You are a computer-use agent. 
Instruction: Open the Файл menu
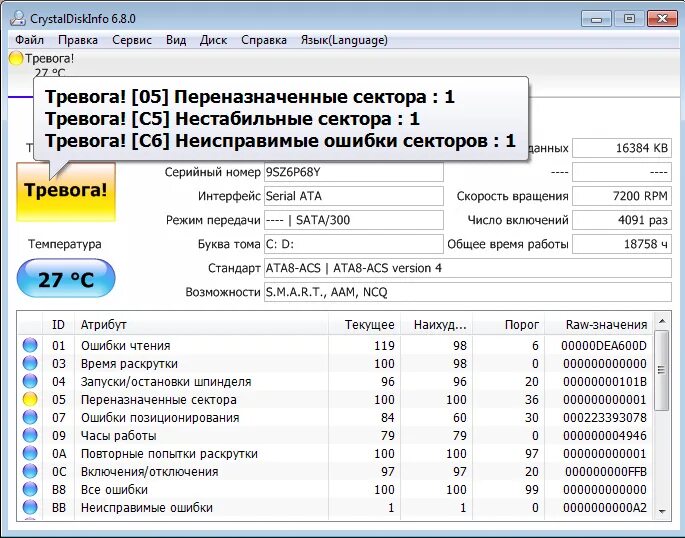click(x=29, y=40)
